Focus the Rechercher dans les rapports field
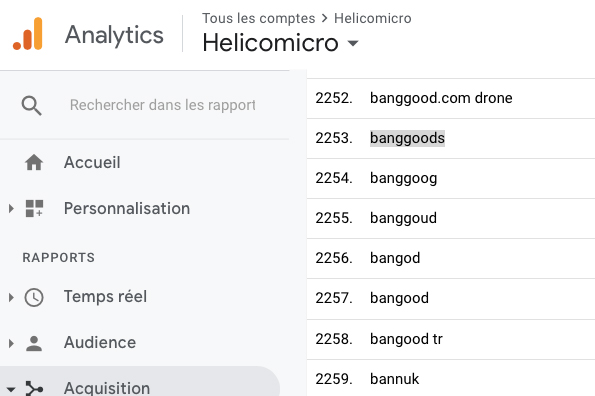 162,105
